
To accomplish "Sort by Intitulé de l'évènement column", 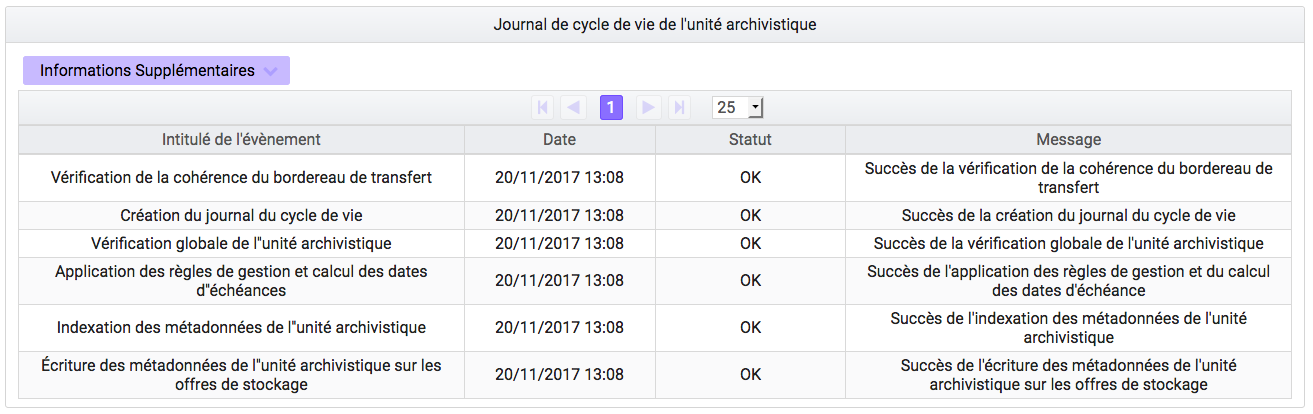I will coord(241,140).
